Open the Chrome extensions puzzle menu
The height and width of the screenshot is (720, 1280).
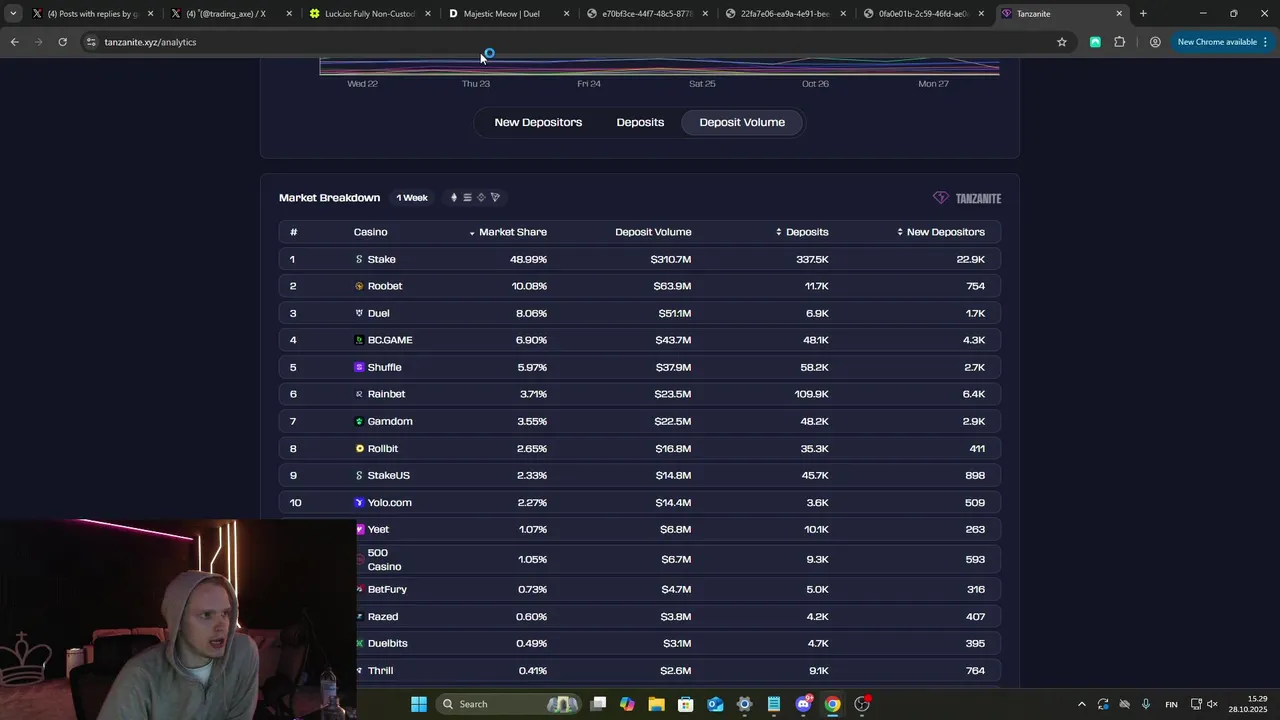pos(1119,42)
